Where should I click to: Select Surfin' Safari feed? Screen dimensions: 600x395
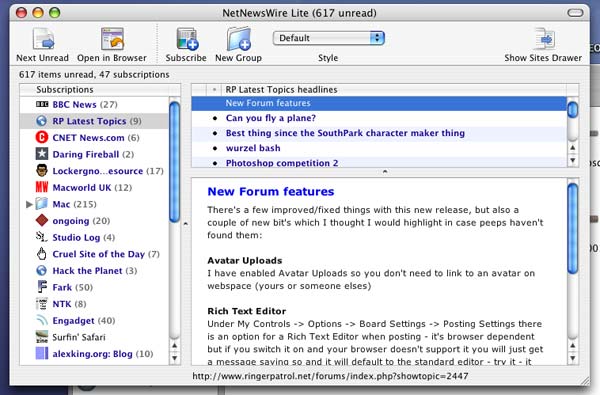pos(94,337)
